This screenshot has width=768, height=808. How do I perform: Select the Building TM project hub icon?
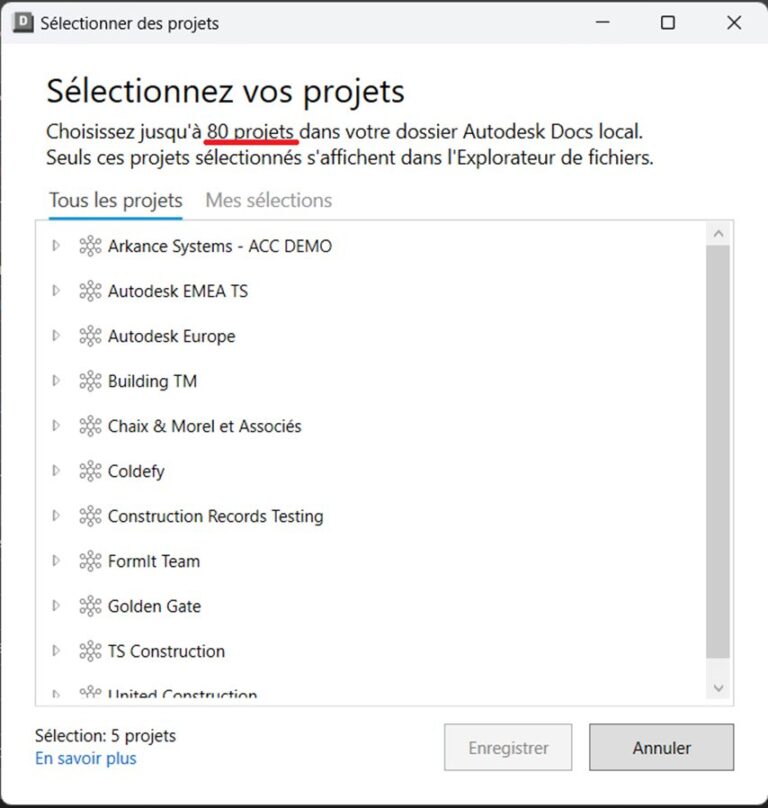pos(90,381)
